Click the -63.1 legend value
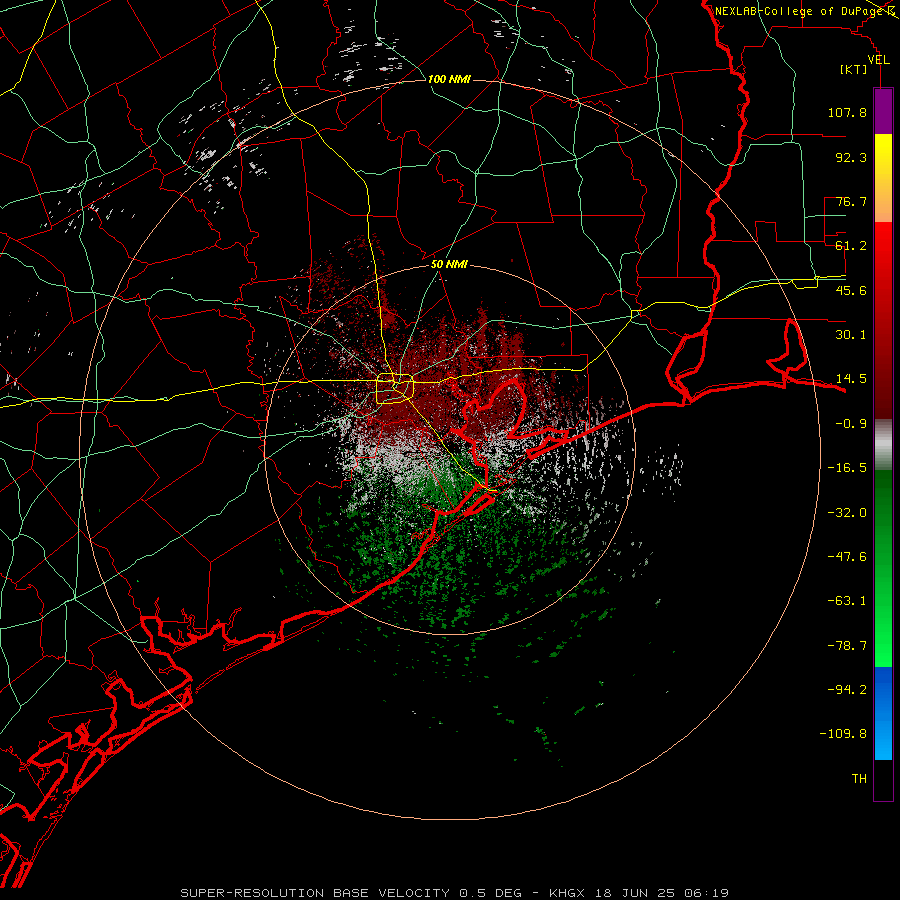900x900 pixels. click(x=847, y=601)
